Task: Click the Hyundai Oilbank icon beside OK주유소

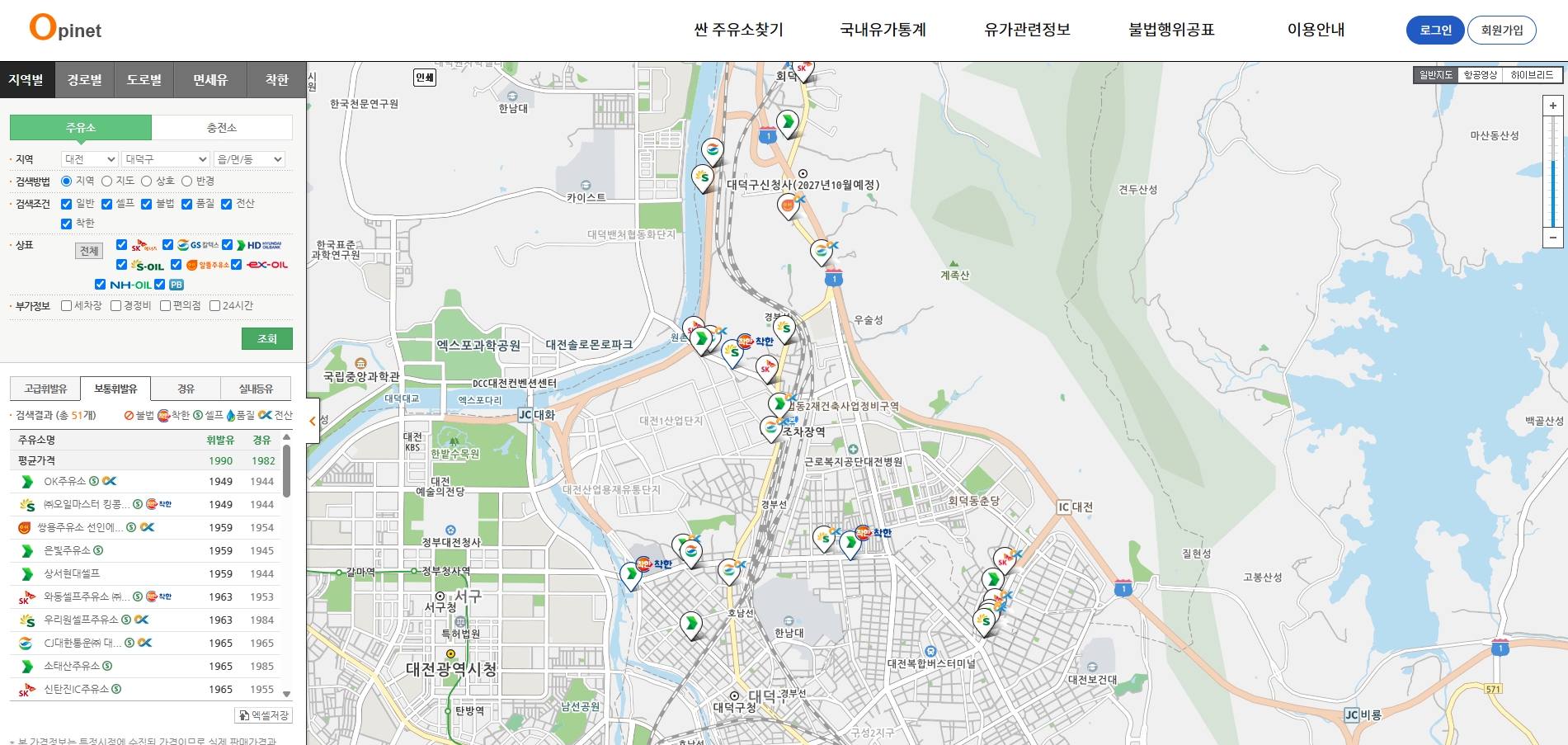Action: (26, 481)
